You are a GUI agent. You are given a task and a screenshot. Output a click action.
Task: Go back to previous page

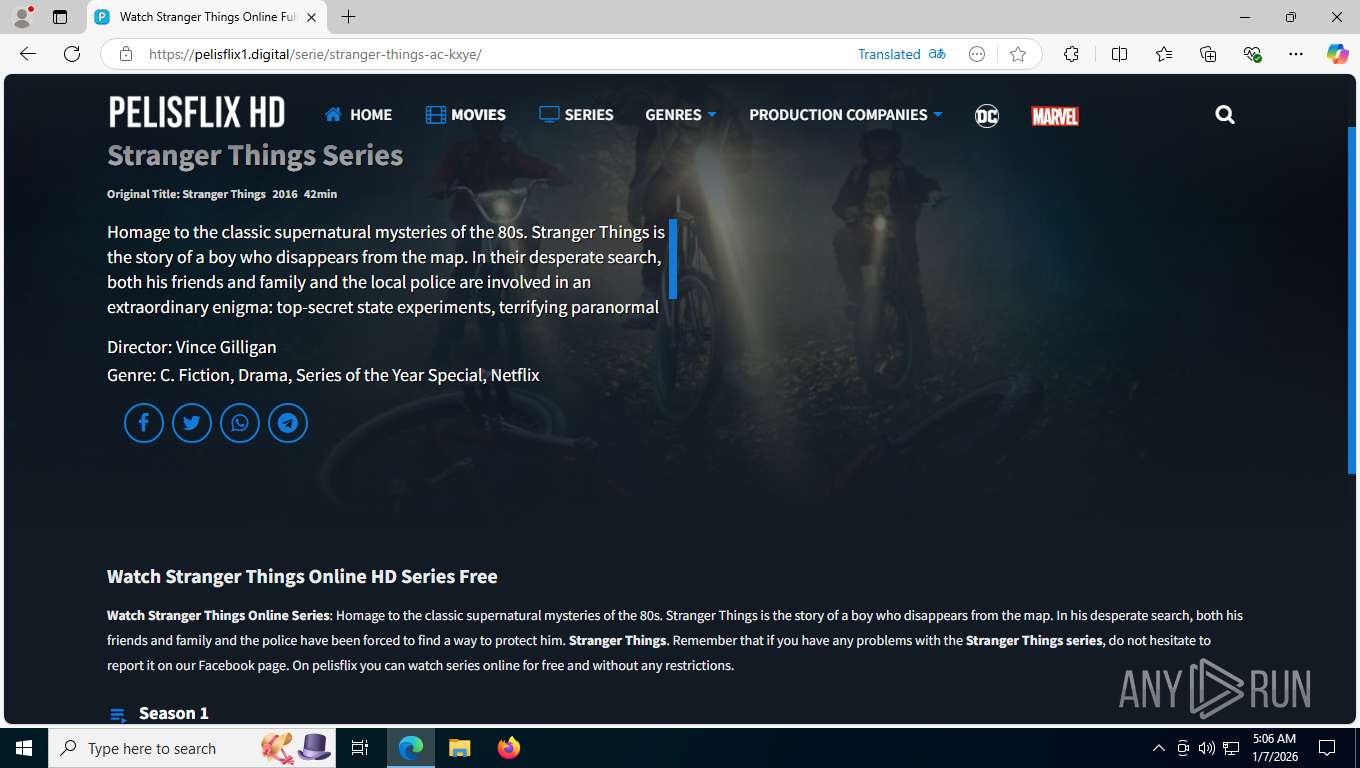(x=28, y=54)
